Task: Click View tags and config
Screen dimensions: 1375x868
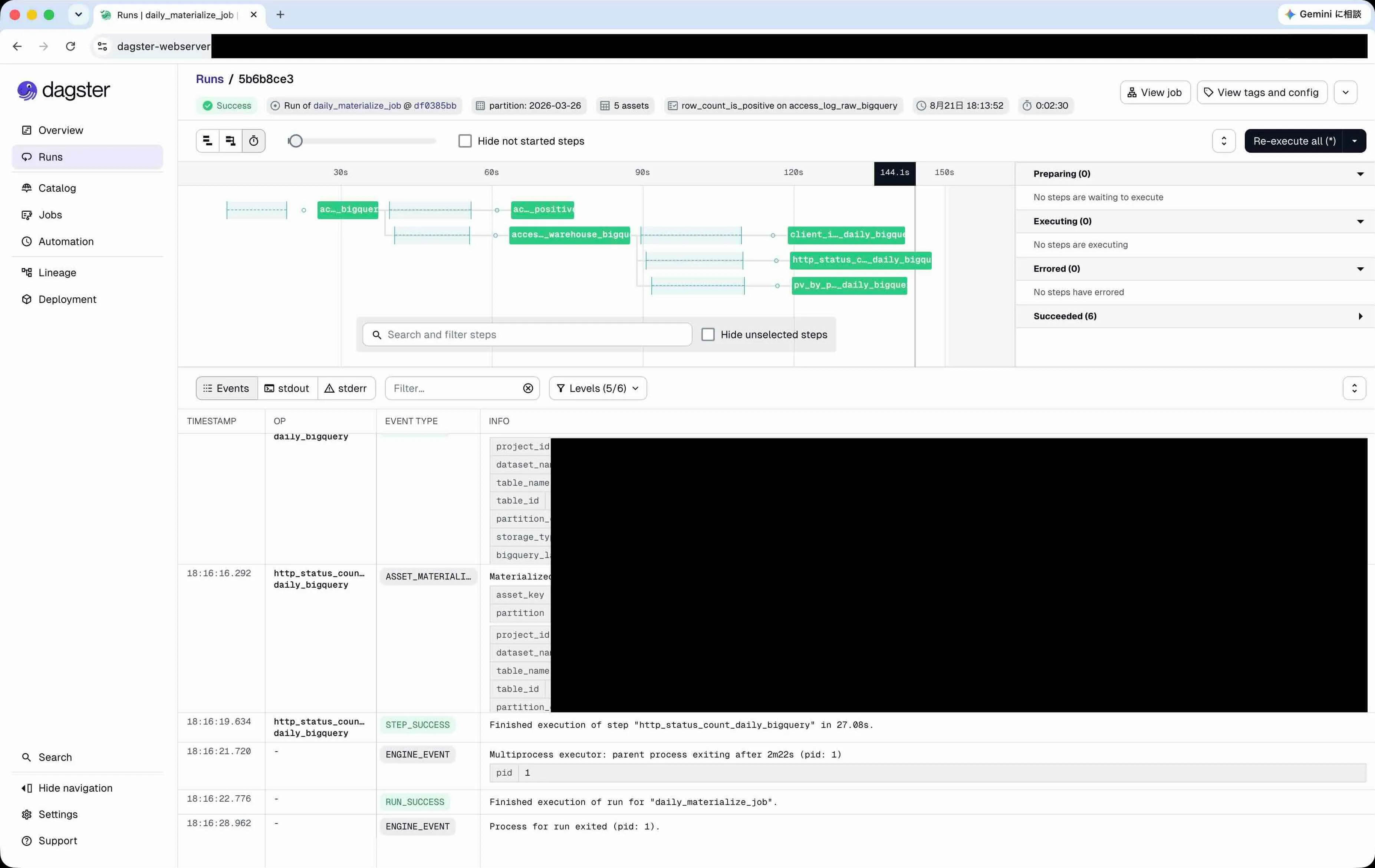Action: click(1261, 92)
